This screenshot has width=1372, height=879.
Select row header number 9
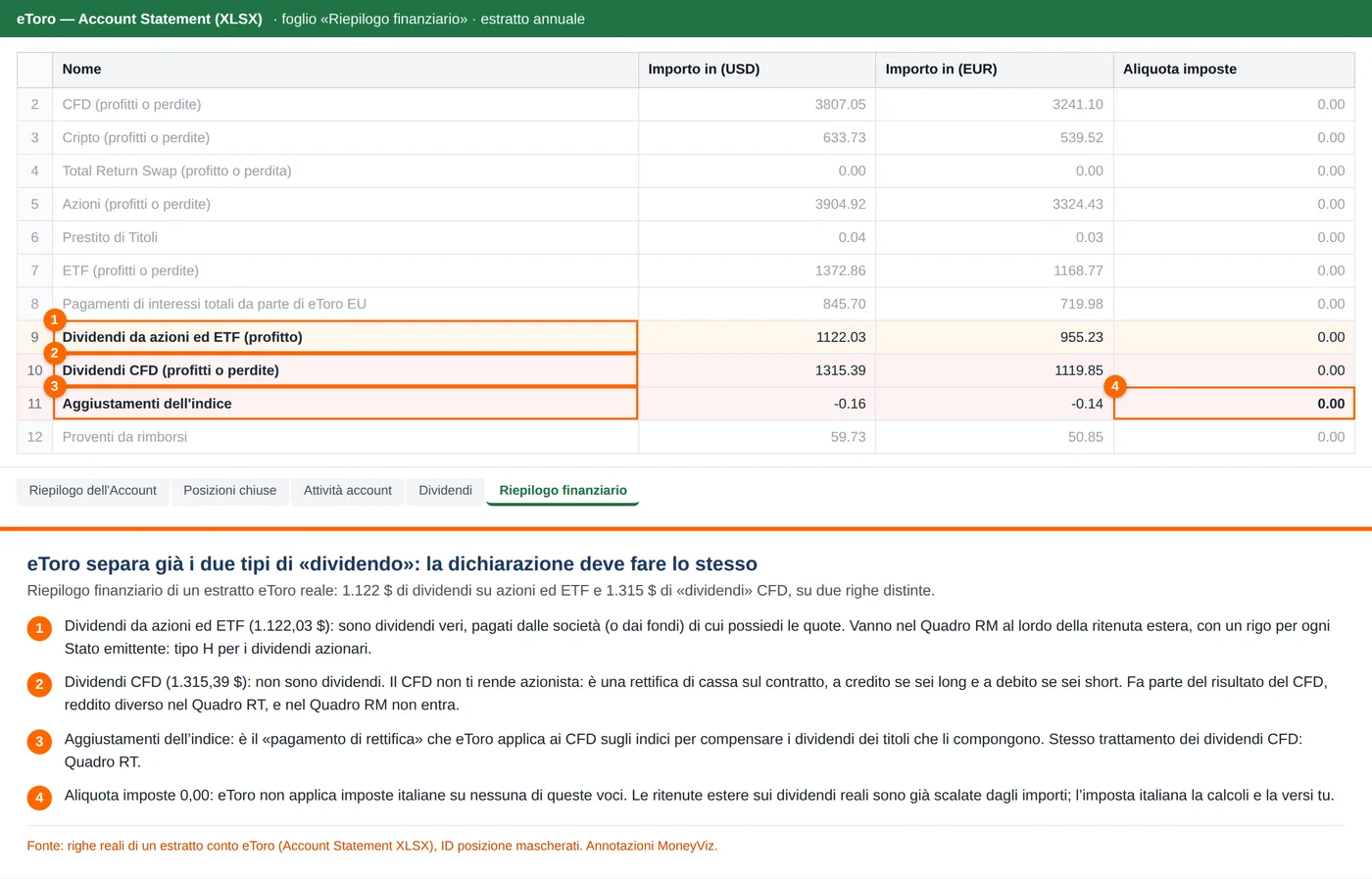(x=34, y=337)
